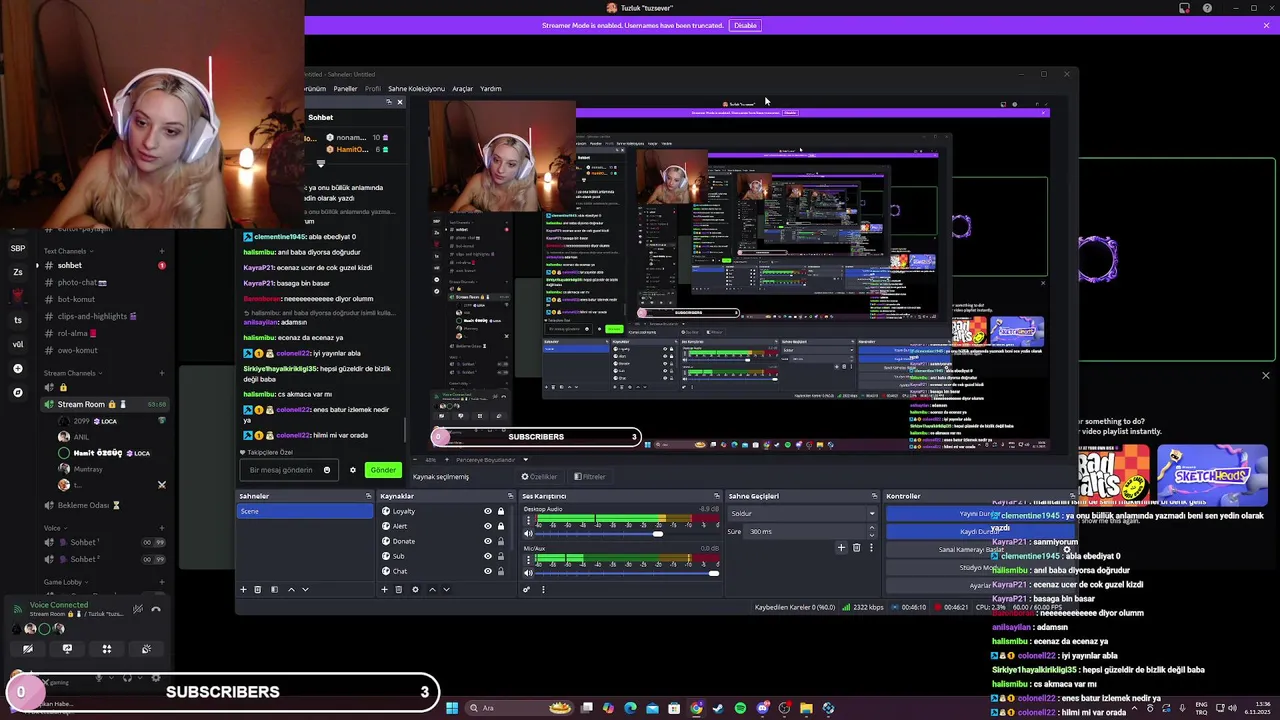The width and height of the screenshot is (1280, 720).
Task: Open Özellikler source properties button
Action: tap(538, 476)
